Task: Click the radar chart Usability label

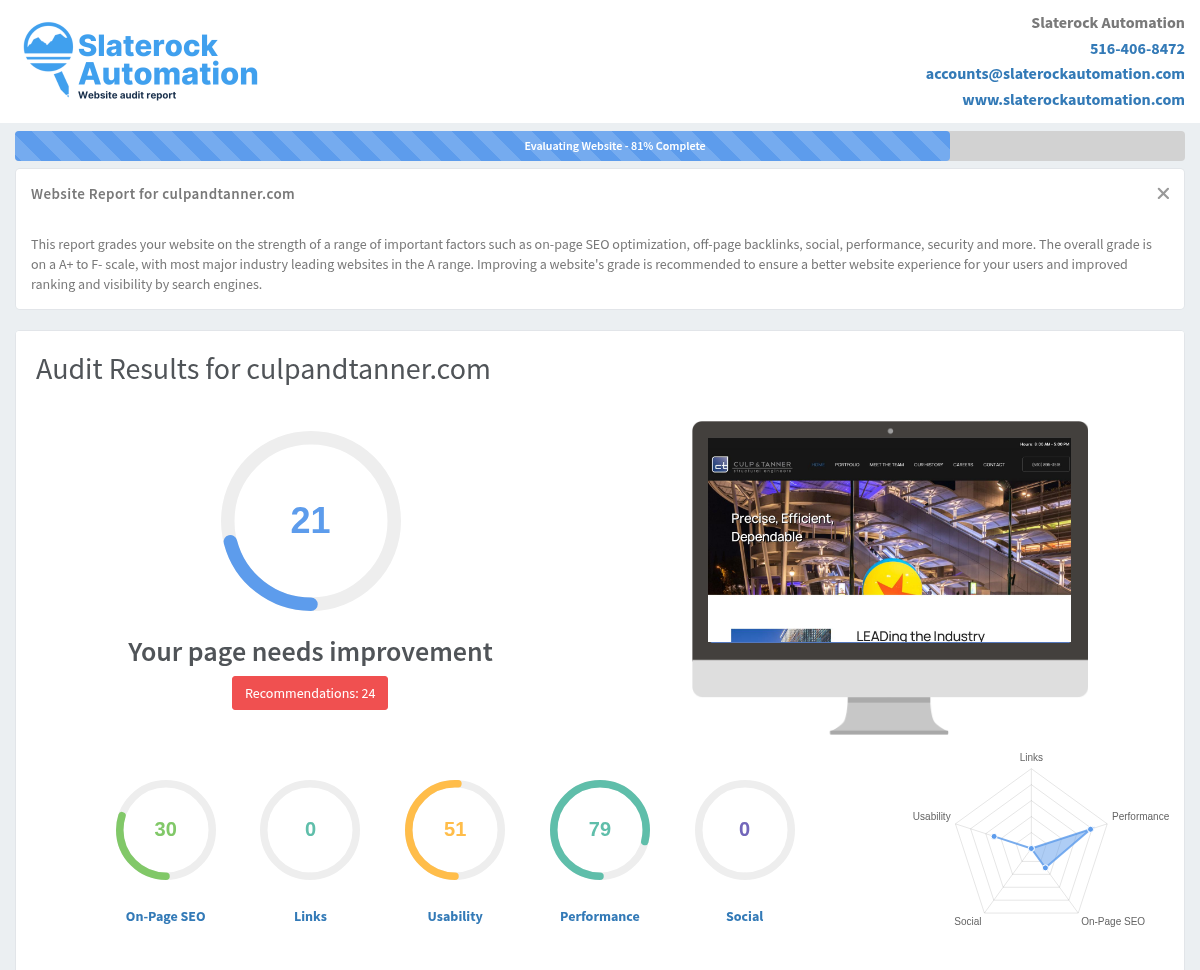Action: [x=931, y=817]
